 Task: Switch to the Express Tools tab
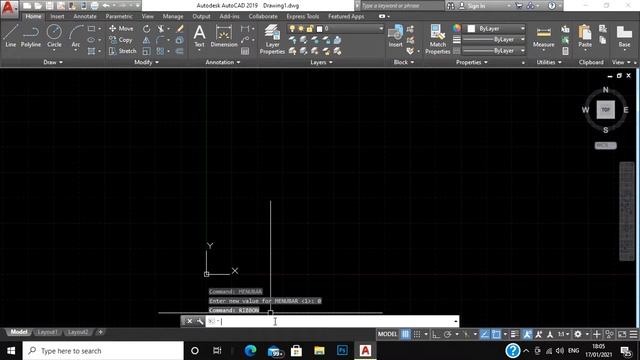point(302,16)
